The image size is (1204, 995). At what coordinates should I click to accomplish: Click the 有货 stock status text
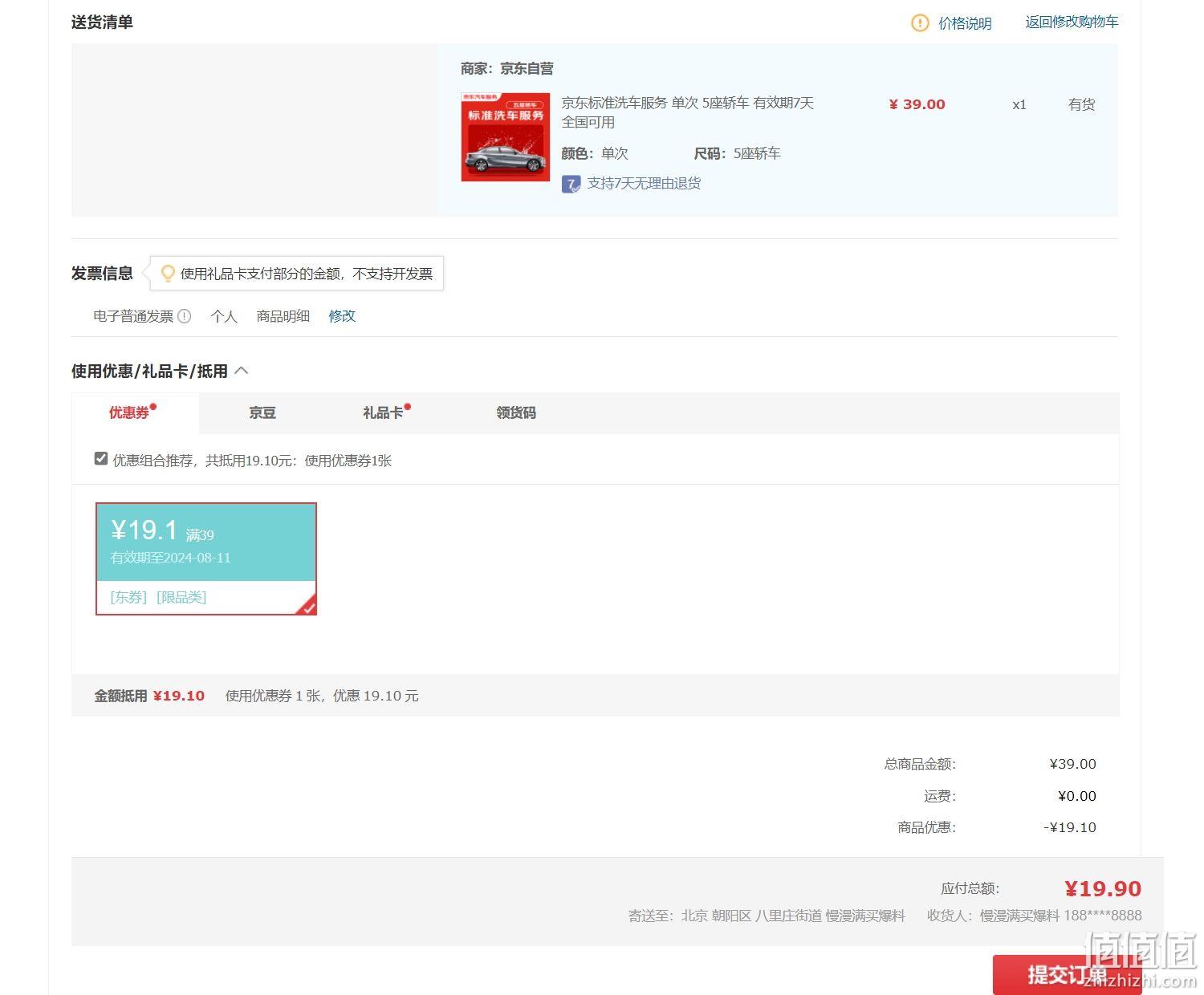(x=1082, y=104)
